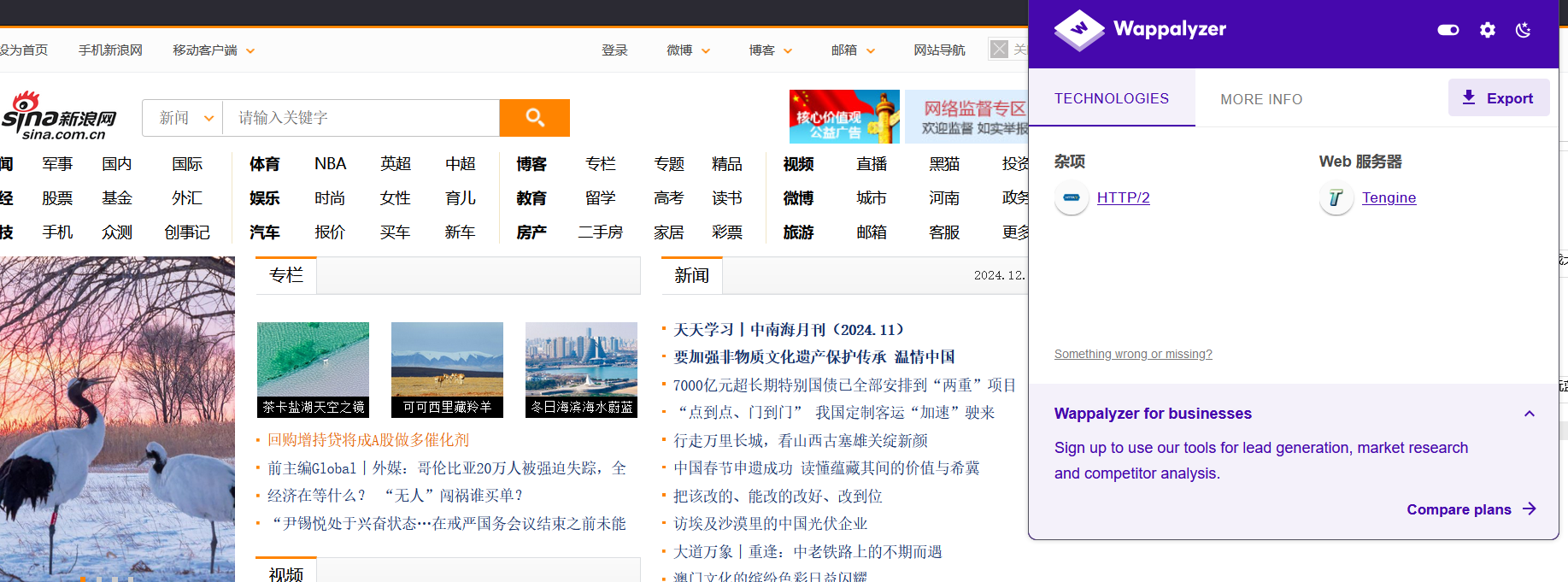This screenshot has width=1568, height=582.
Task: Focus the 请输入关键字 search field
Action: tap(361, 118)
